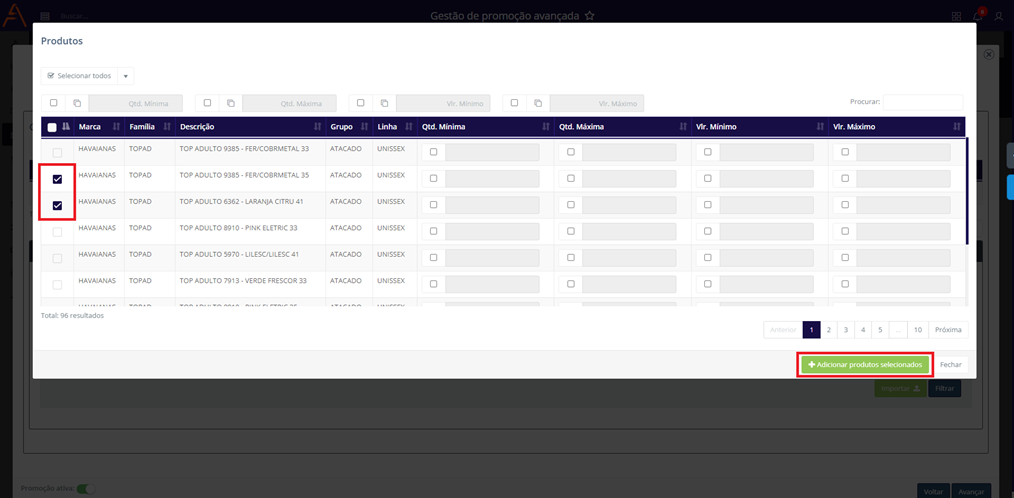Jump to page 10 of results
1014x498 pixels.
tap(917, 329)
